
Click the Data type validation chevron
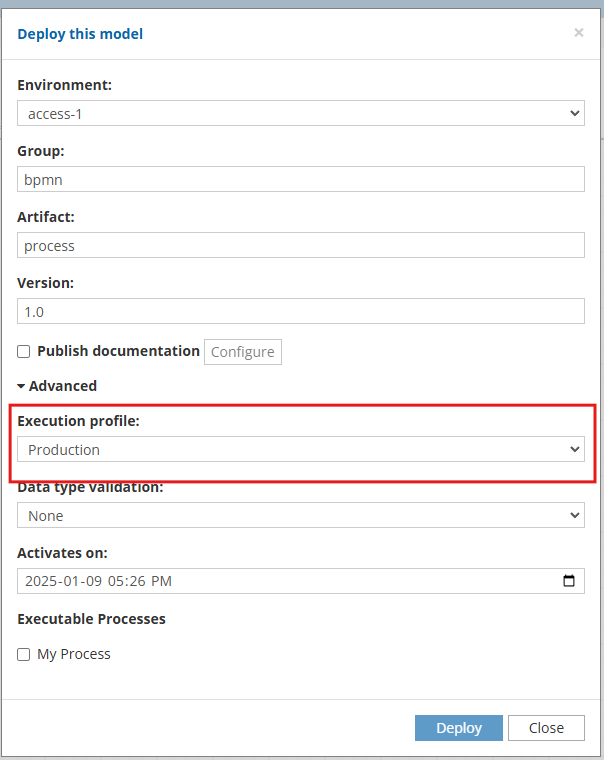tap(574, 515)
